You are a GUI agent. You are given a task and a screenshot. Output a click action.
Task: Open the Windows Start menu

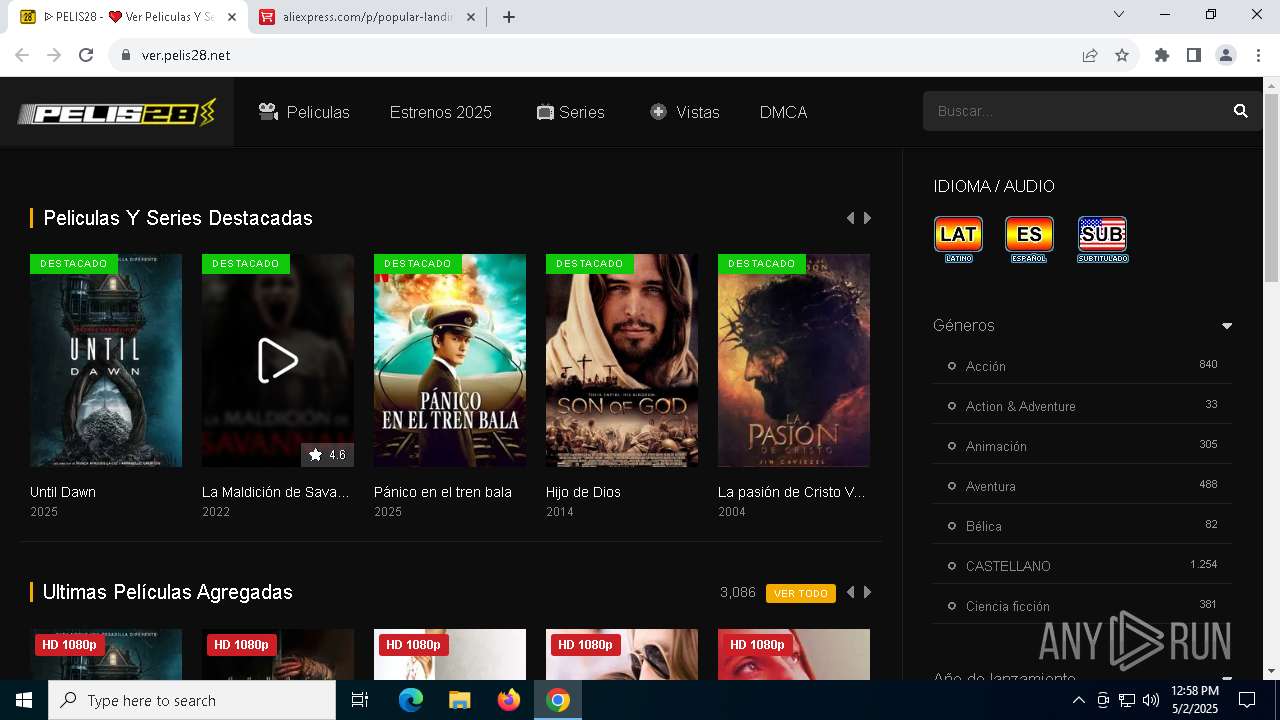[x=24, y=700]
